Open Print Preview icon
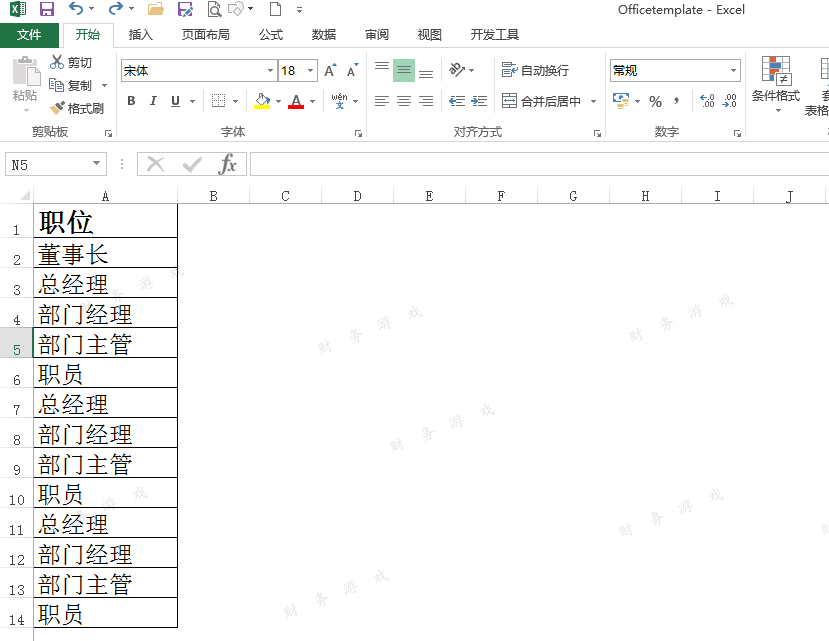 214,9
